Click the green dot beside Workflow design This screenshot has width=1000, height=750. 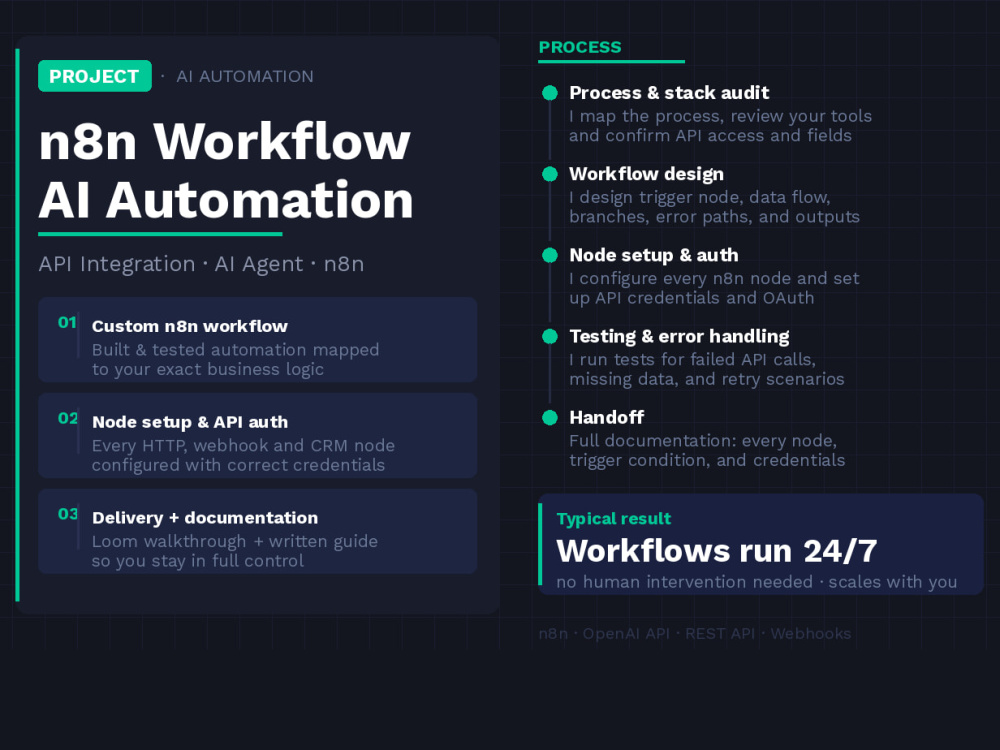(x=550, y=174)
